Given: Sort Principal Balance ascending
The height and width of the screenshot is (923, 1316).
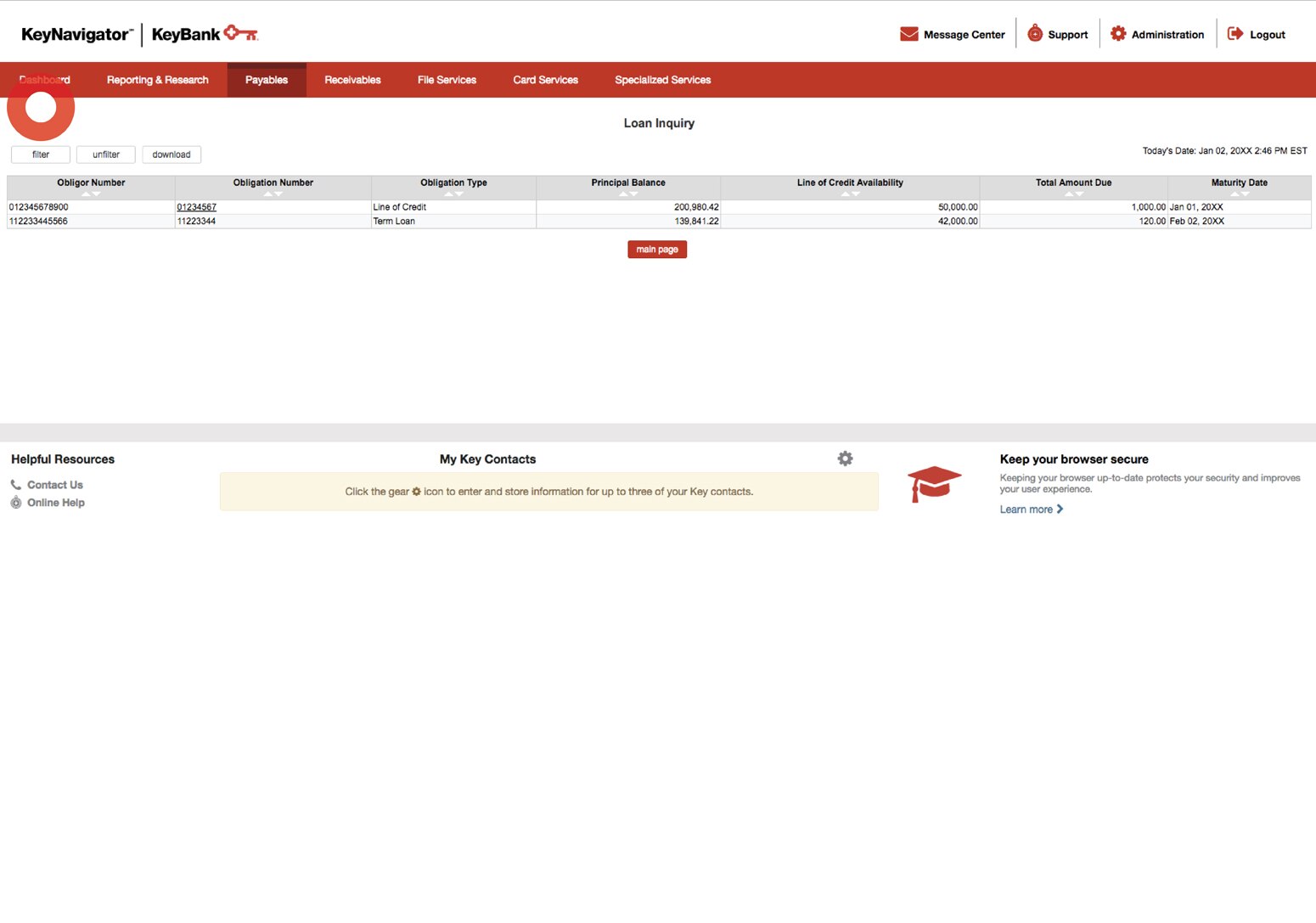Looking at the screenshot, I should click(622, 194).
